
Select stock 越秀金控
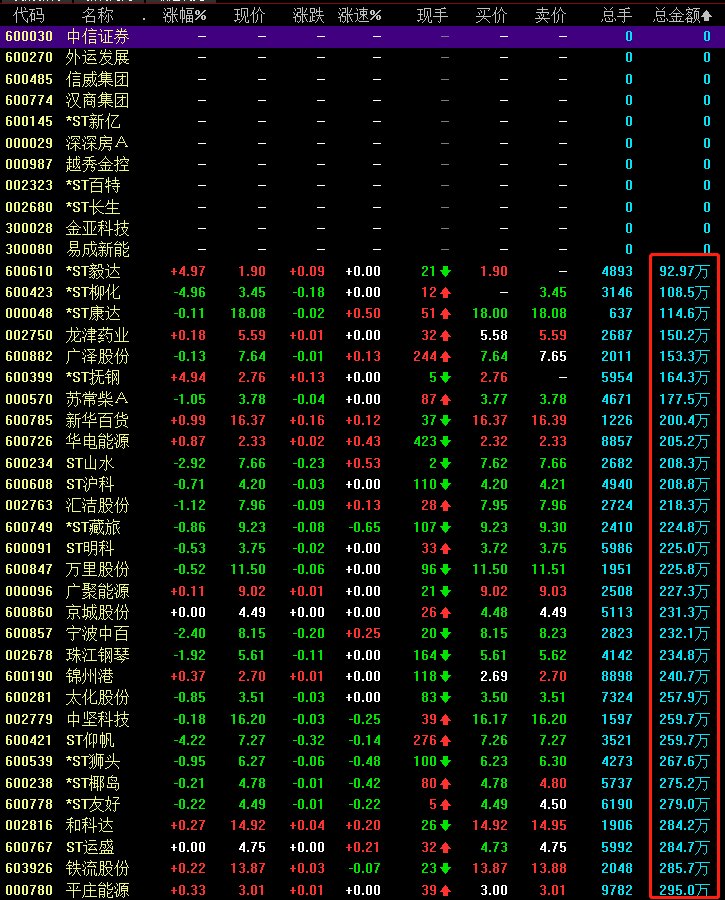[x=98, y=164]
